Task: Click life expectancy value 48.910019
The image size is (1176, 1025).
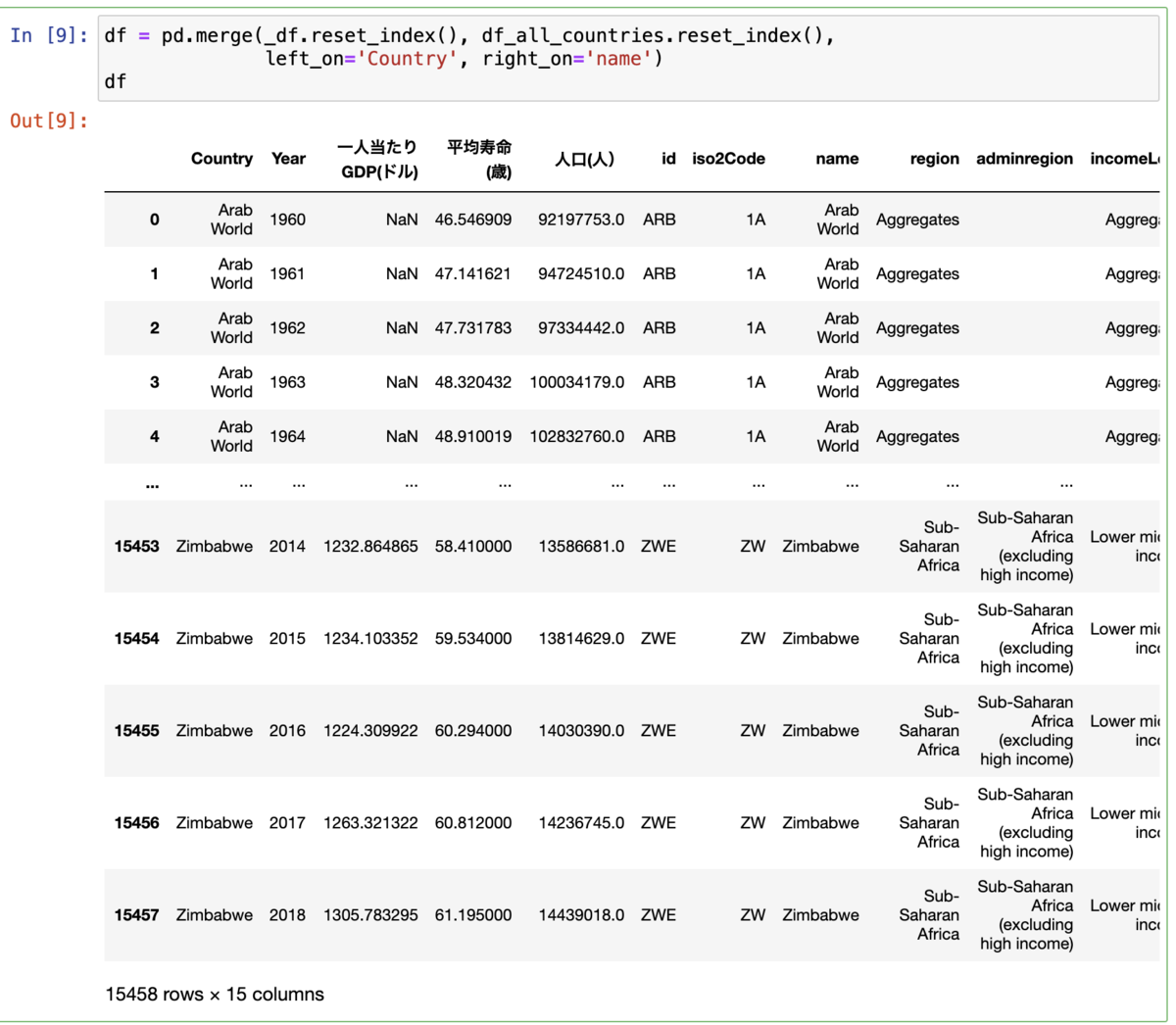Action: (x=473, y=437)
